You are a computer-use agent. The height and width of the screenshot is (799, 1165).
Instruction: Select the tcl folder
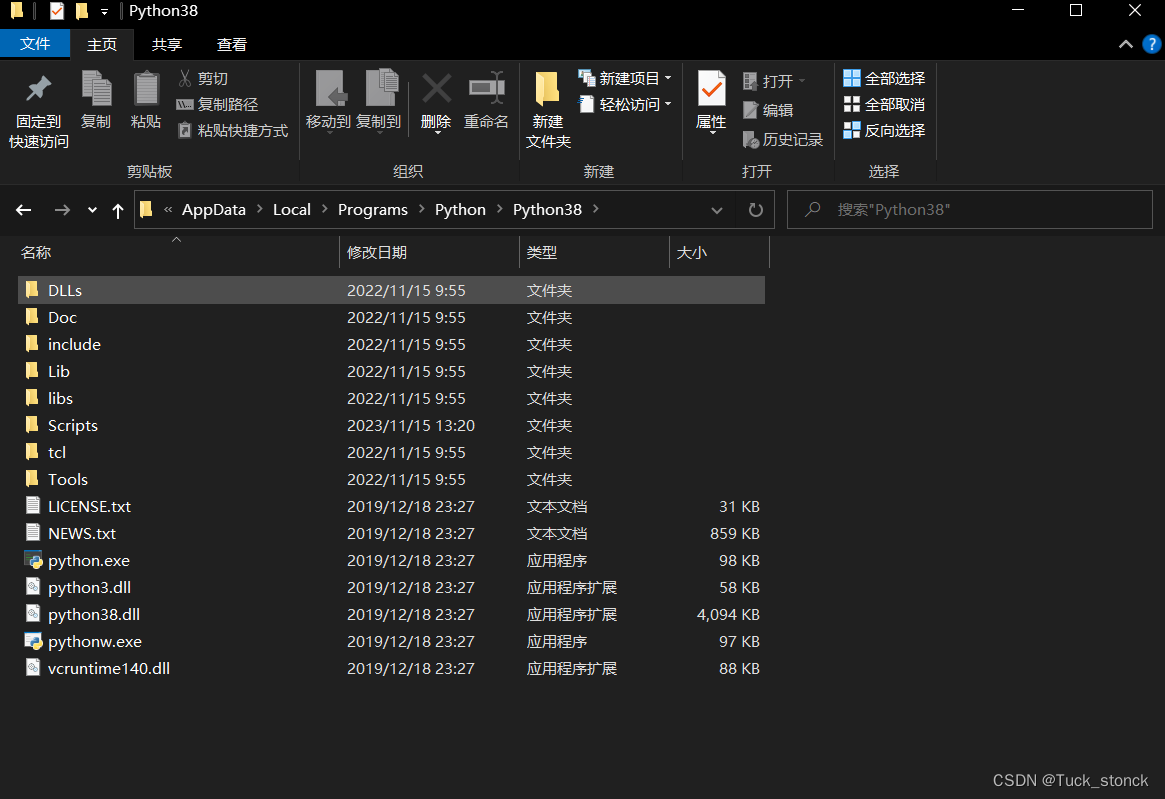[391, 453]
